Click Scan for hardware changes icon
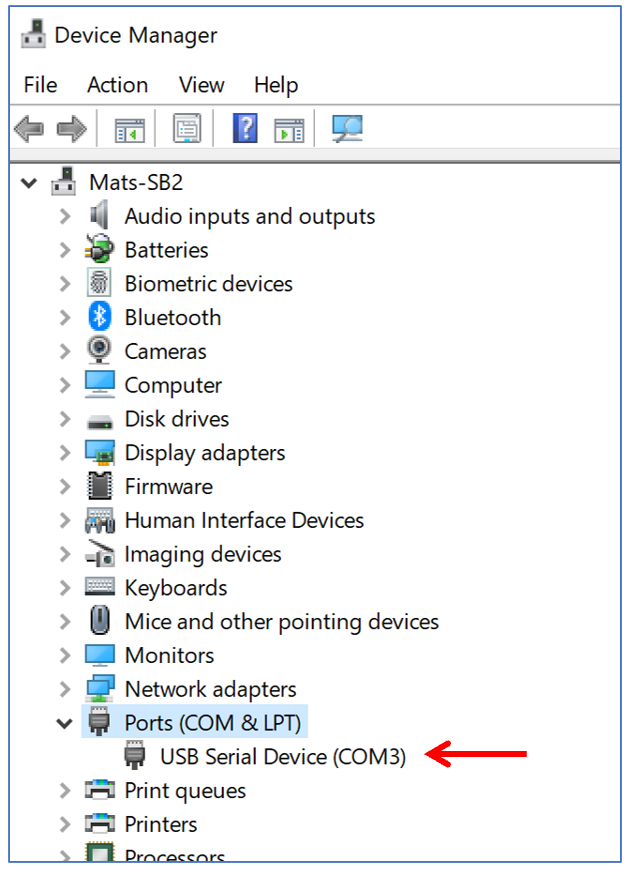Screen dimensions: 629x873 coord(347,129)
